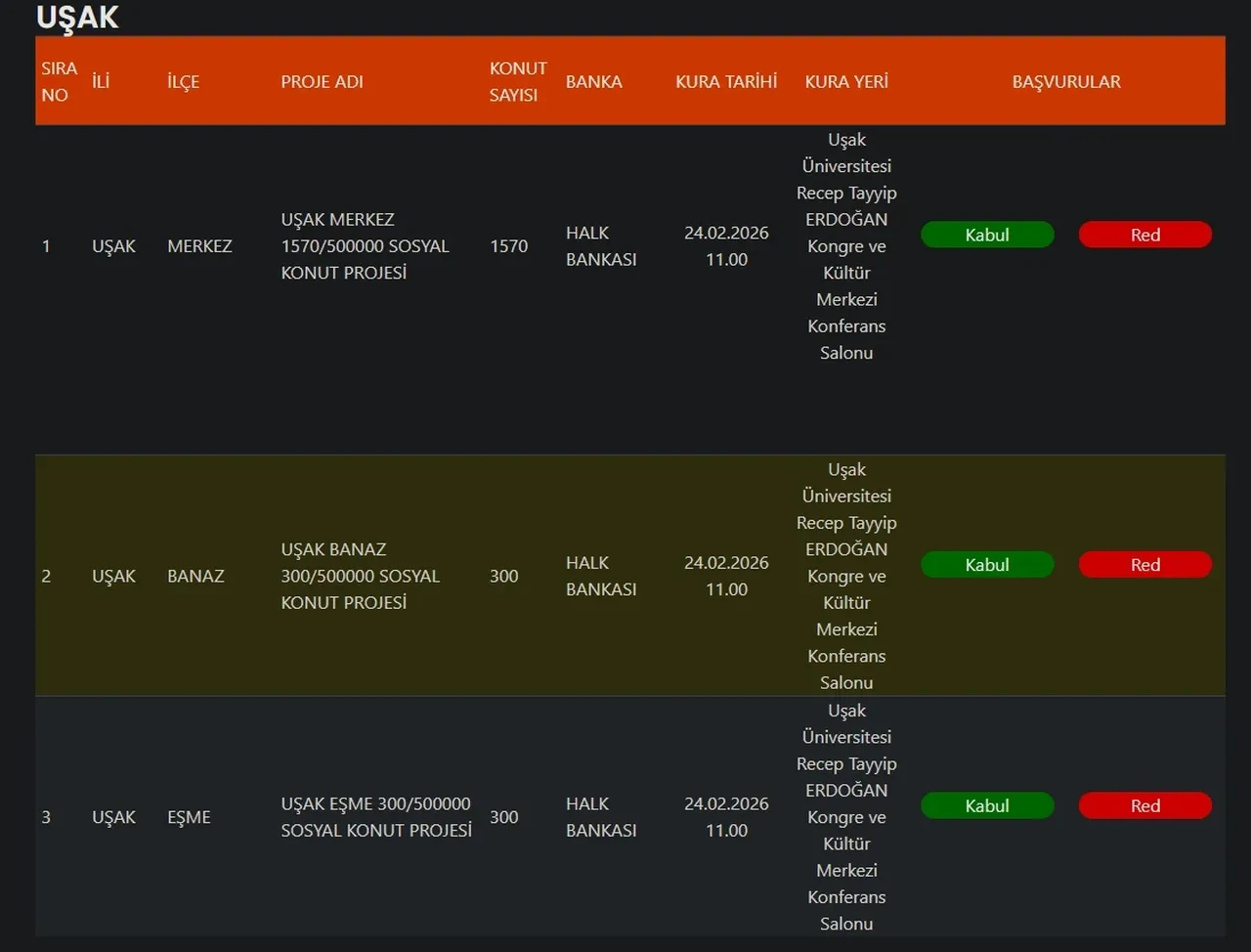Click the UŞAK EŞME 300/500000 project name
The image size is (1251, 952).
[x=375, y=817]
